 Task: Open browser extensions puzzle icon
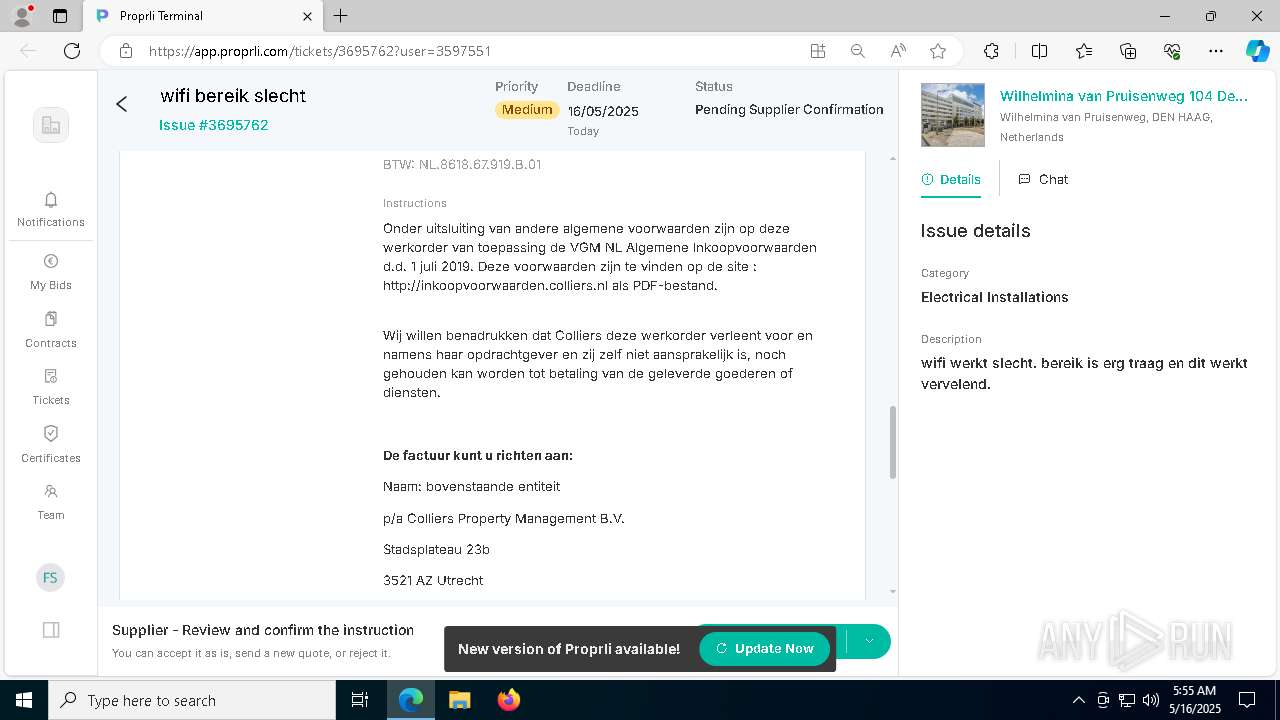point(991,51)
